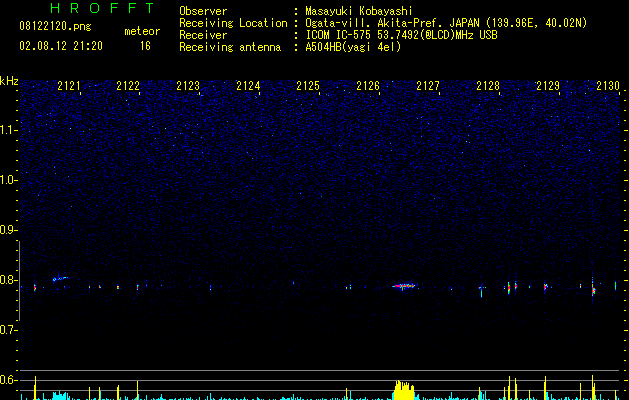Click the long meteor echo before 2127
Image resolution: width=629 pixels, height=400 pixels.
pyautogui.click(x=404, y=286)
